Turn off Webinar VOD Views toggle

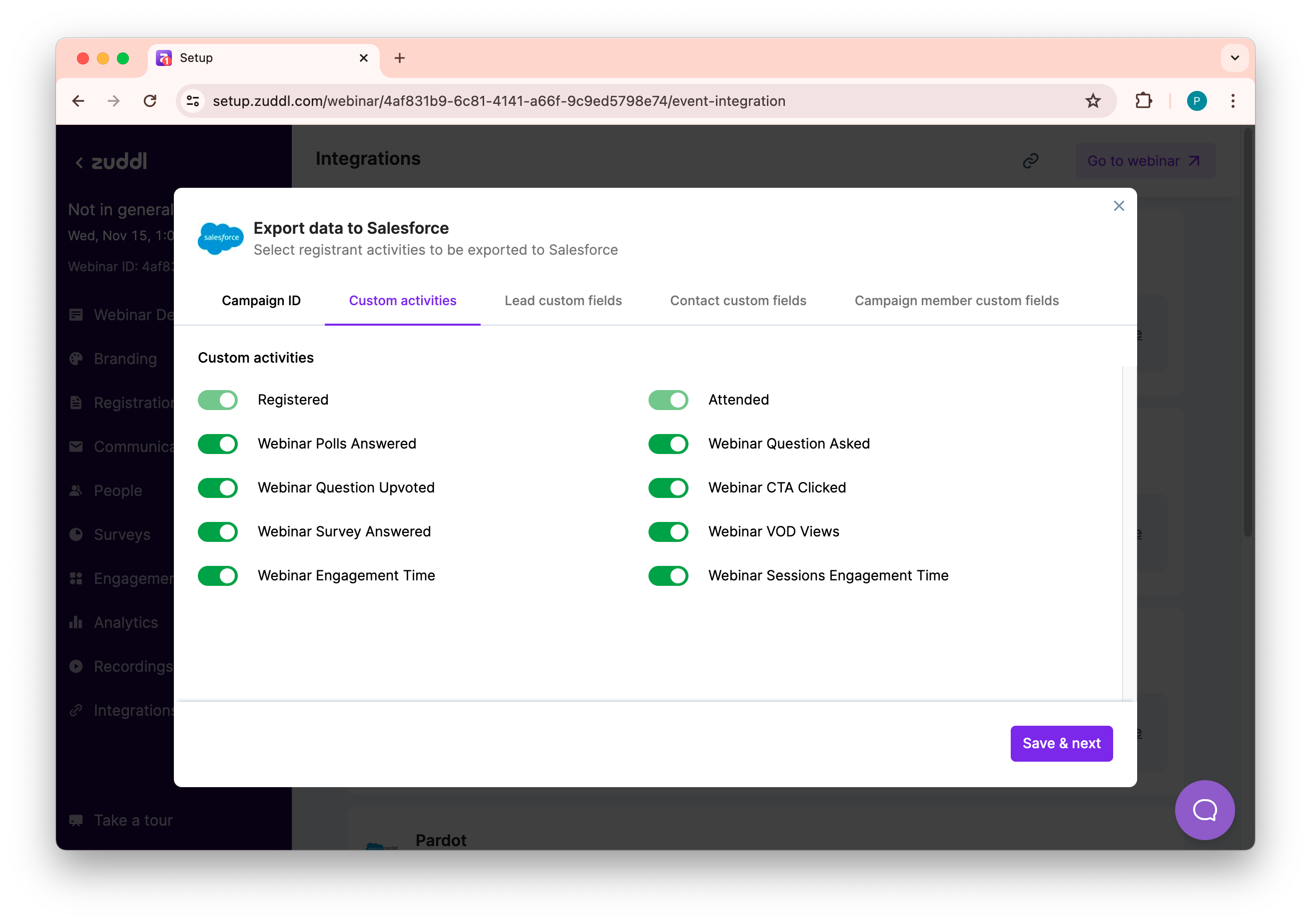pos(668,532)
